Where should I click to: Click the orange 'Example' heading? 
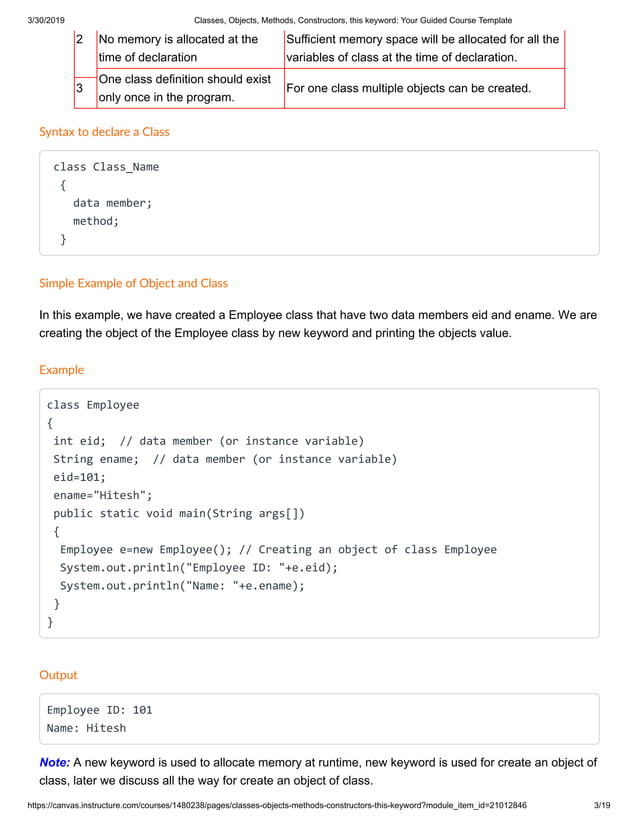coord(62,370)
